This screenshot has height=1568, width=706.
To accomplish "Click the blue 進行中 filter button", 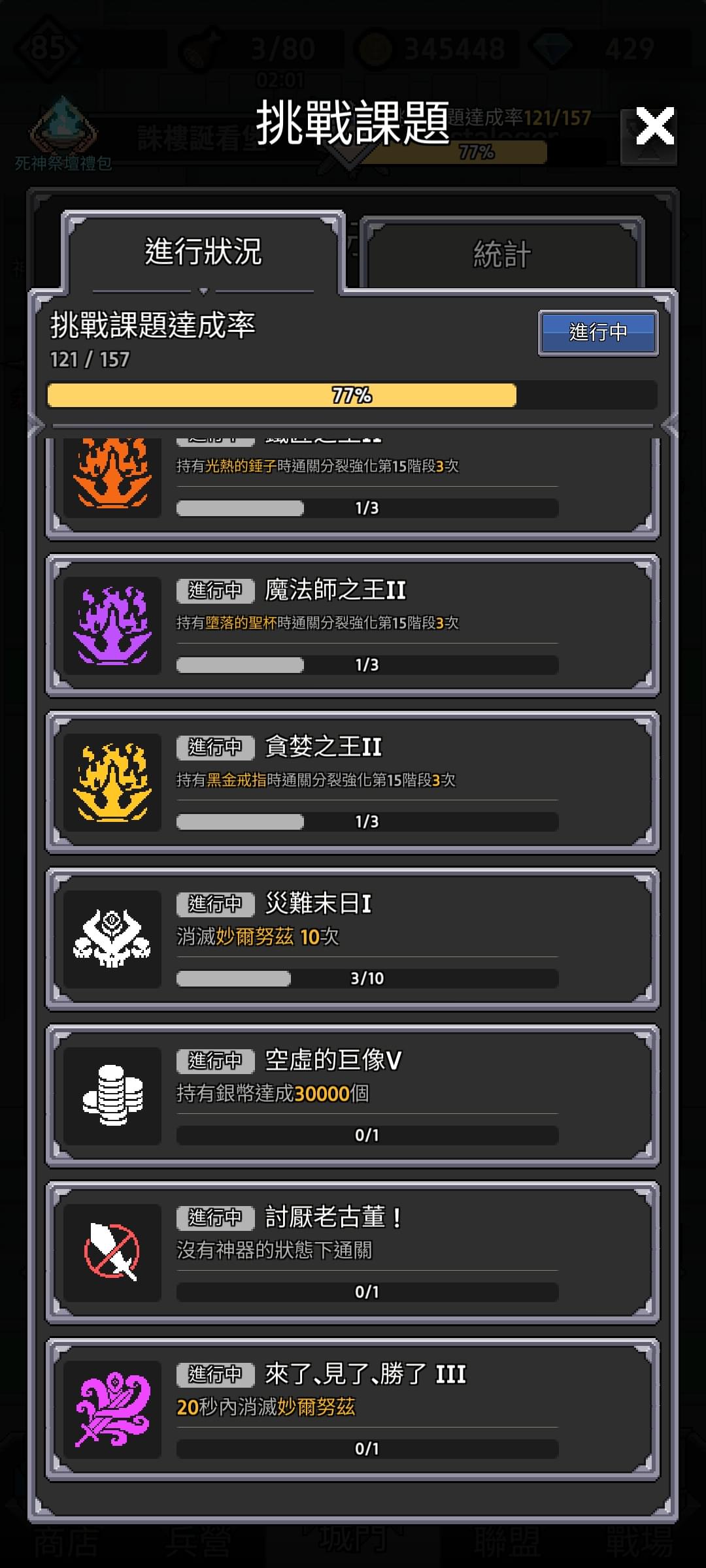I will click(x=598, y=333).
